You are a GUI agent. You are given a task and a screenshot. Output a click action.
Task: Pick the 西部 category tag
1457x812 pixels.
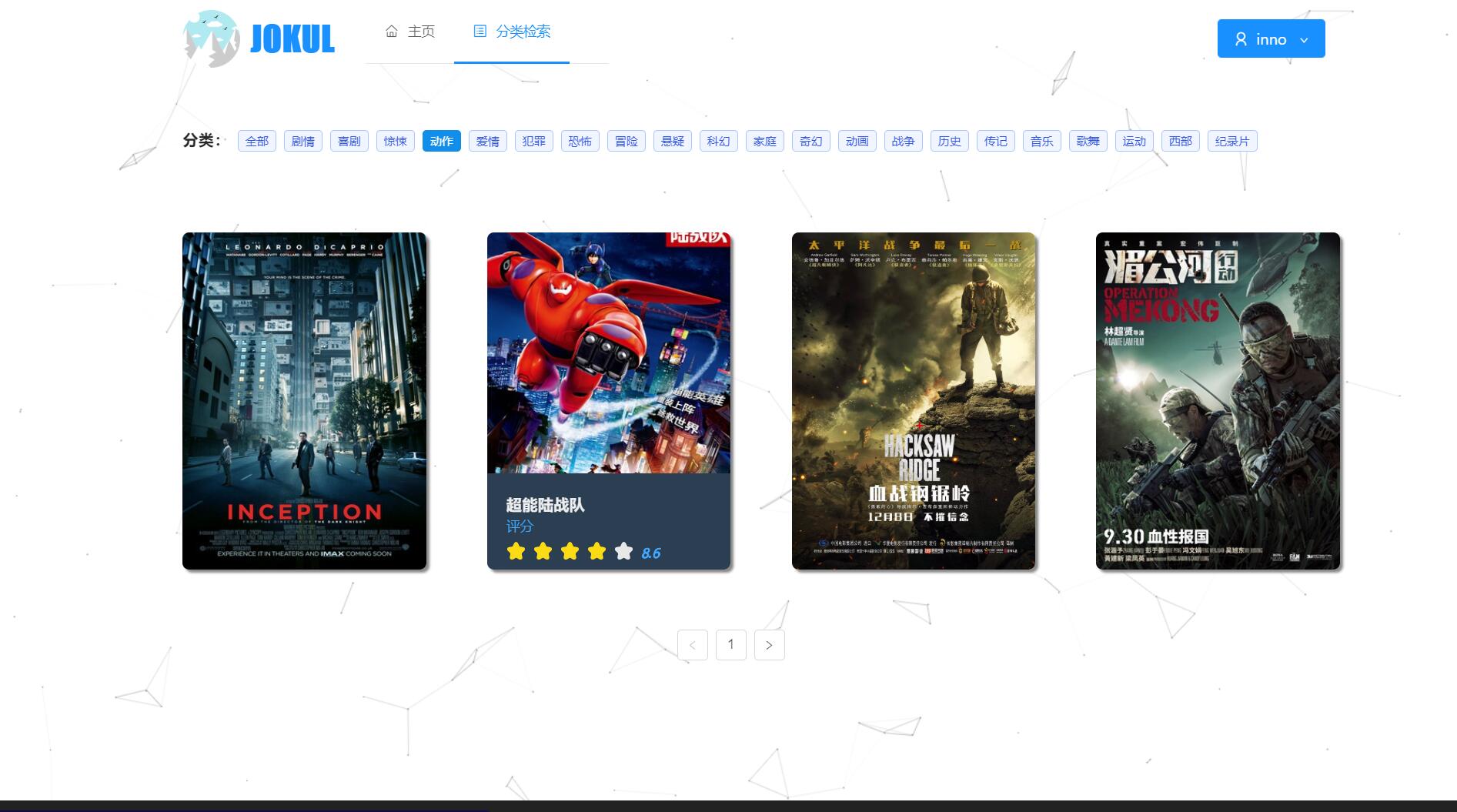pos(1181,141)
